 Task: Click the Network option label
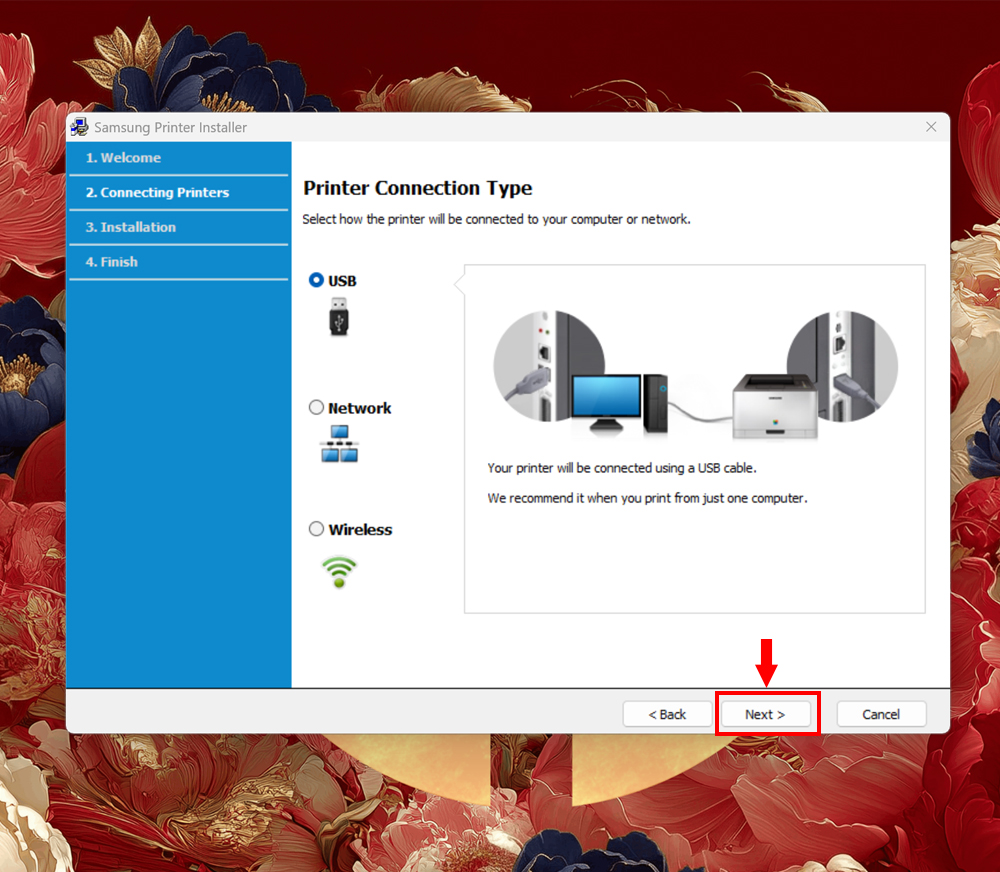pyautogui.click(x=359, y=408)
